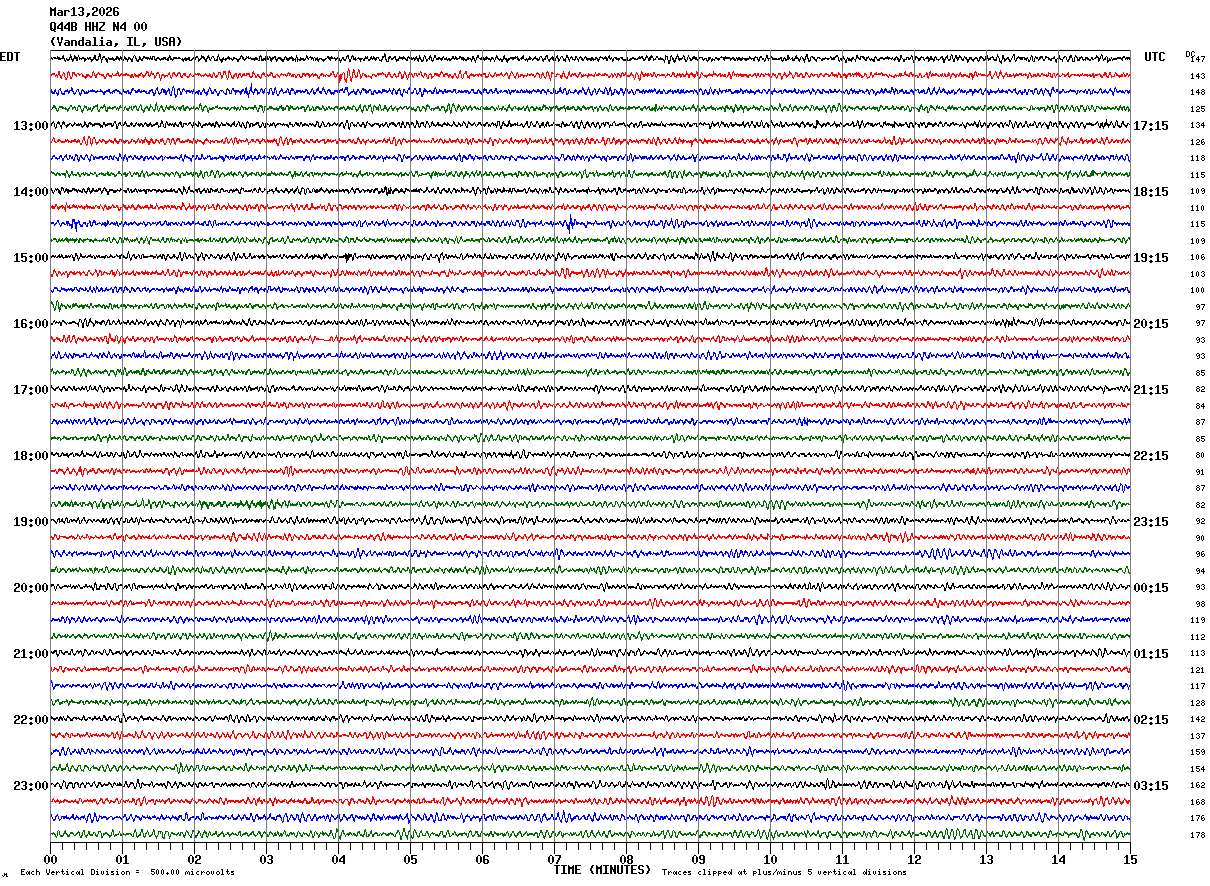1210x886 pixels.
Task: Click the 18:00 EDT row label
Action: tap(30, 456)
